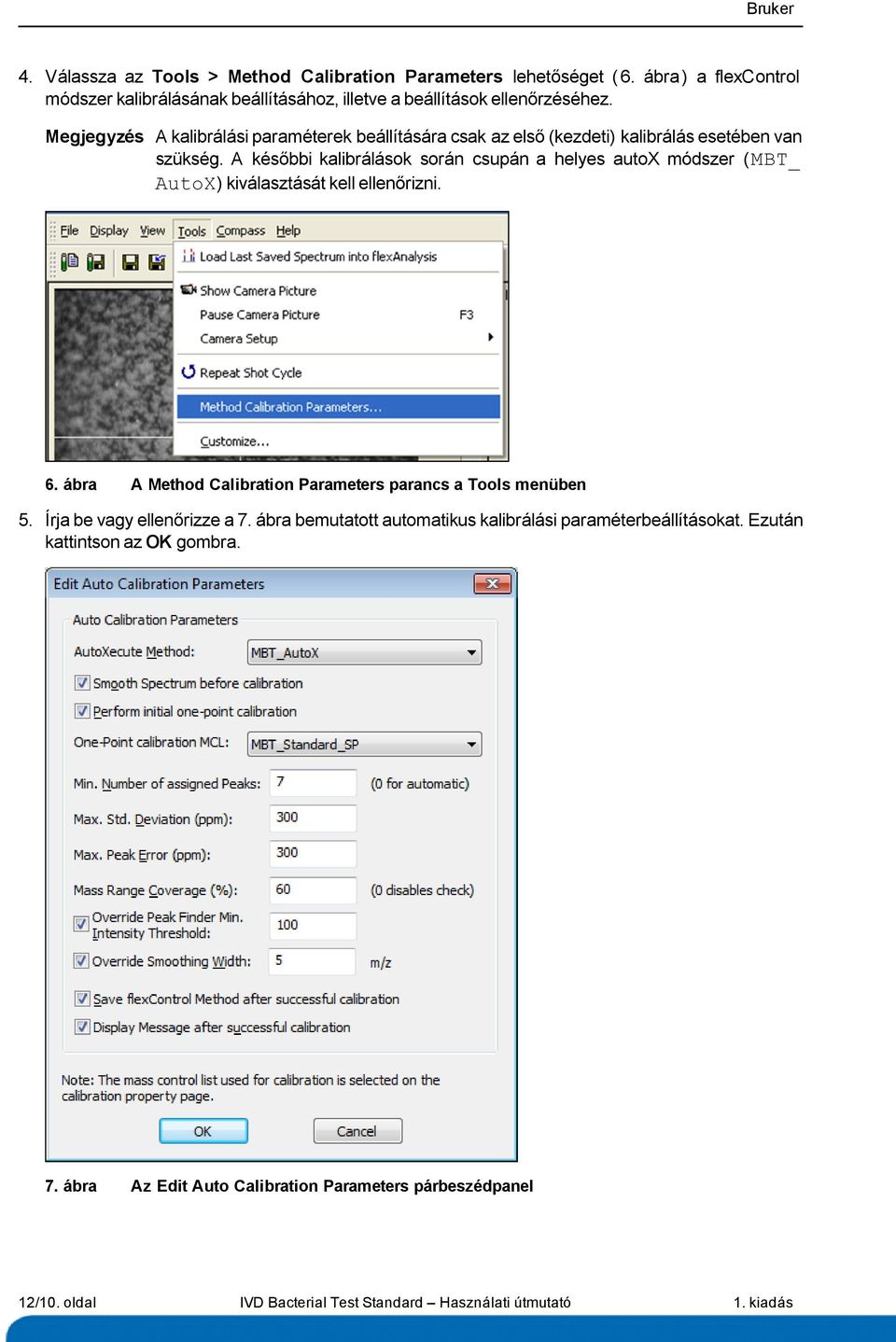
Task: Open the File menu
Action: [x=70, y=231]
